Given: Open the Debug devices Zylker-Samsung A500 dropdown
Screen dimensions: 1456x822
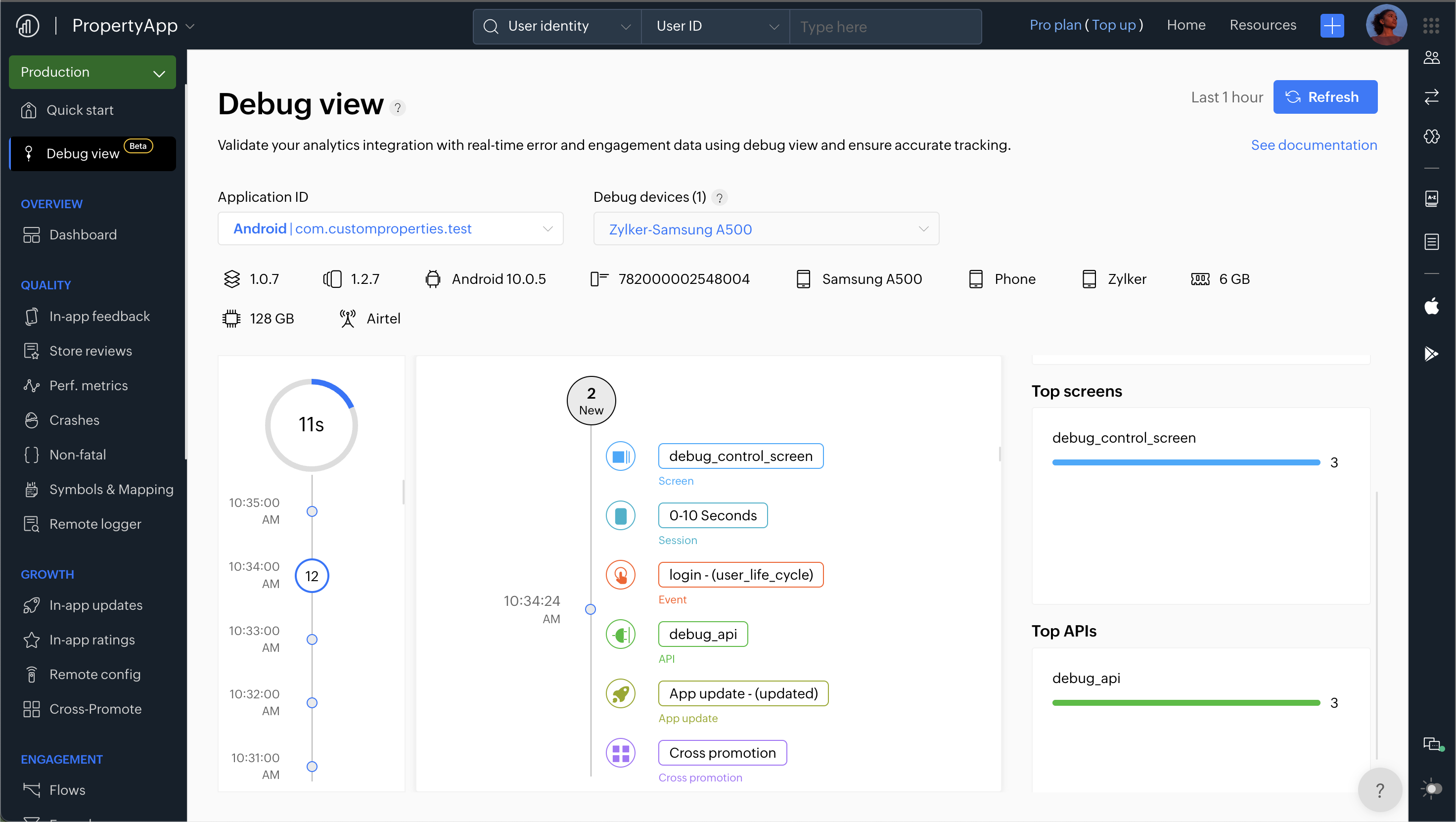Looking at the screenshot, I should pyautogui.click(x=766, y=229).
